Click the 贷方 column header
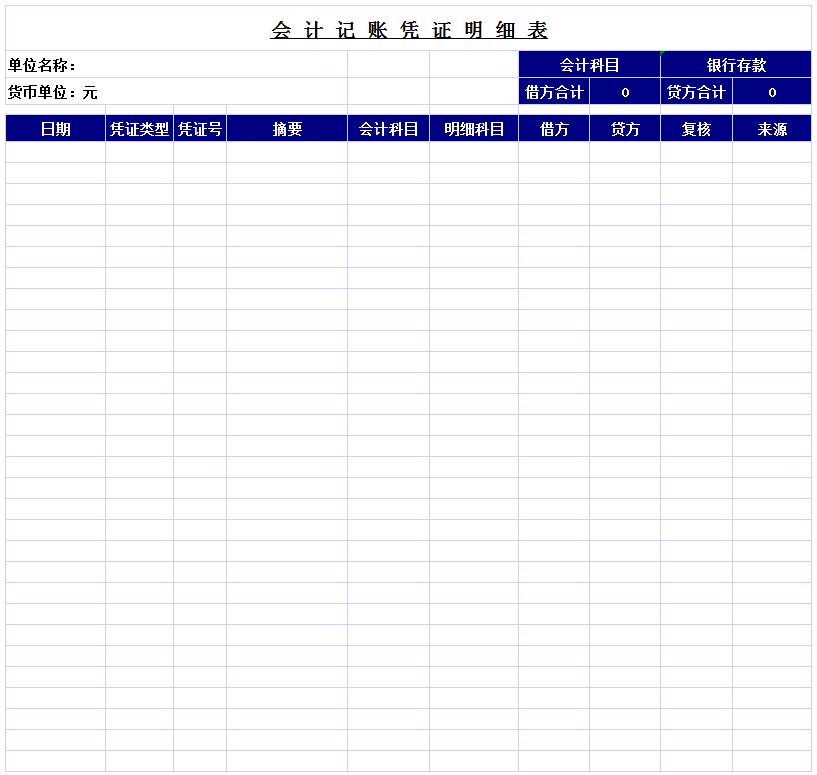This screenshot has height=775, width=817. [625, 129]
